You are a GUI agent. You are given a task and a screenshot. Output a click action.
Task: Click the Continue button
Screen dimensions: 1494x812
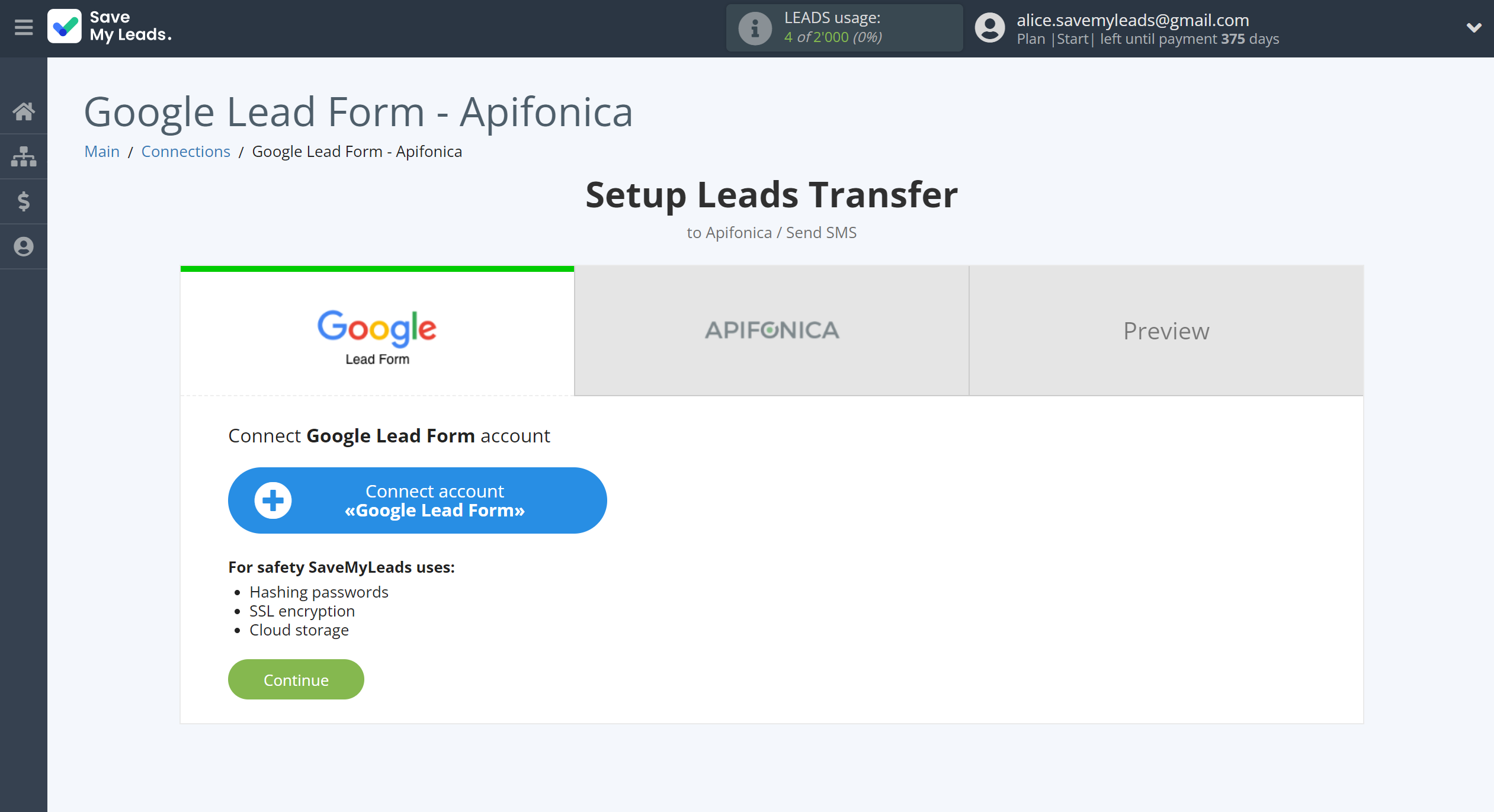(x=296, y=679)
